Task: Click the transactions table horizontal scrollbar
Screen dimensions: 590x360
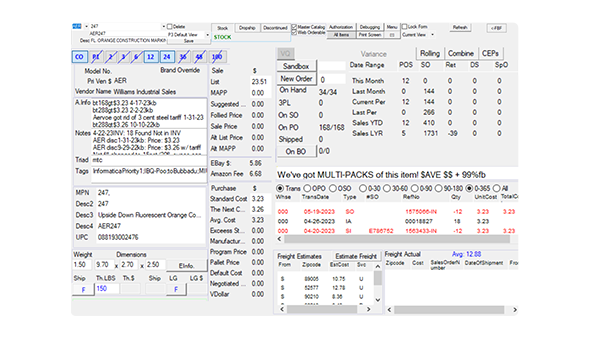Action: 397,239
